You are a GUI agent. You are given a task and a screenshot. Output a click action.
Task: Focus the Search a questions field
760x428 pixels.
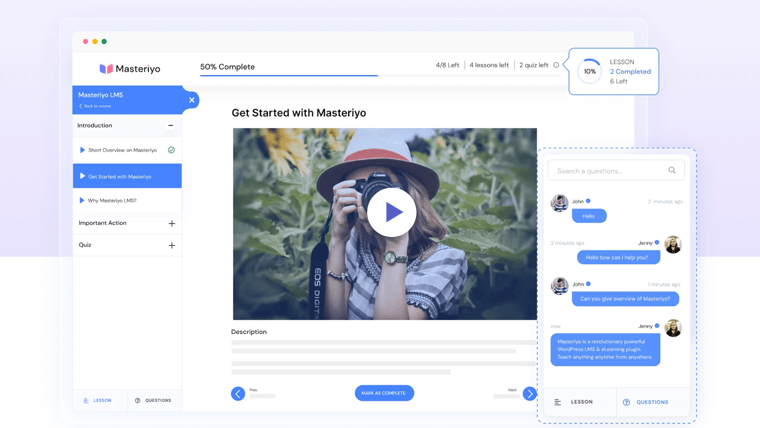point(616,171)
